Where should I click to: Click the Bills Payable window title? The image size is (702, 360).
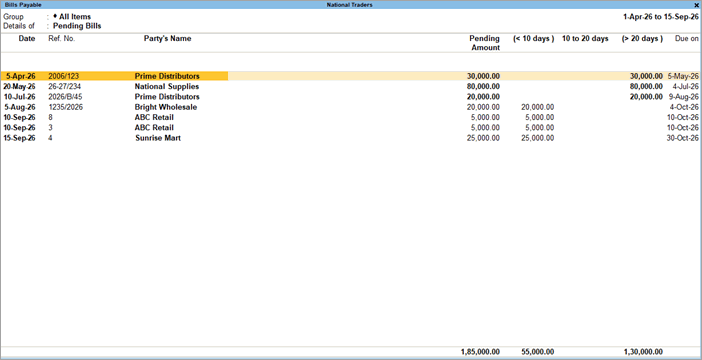point(23,5)
